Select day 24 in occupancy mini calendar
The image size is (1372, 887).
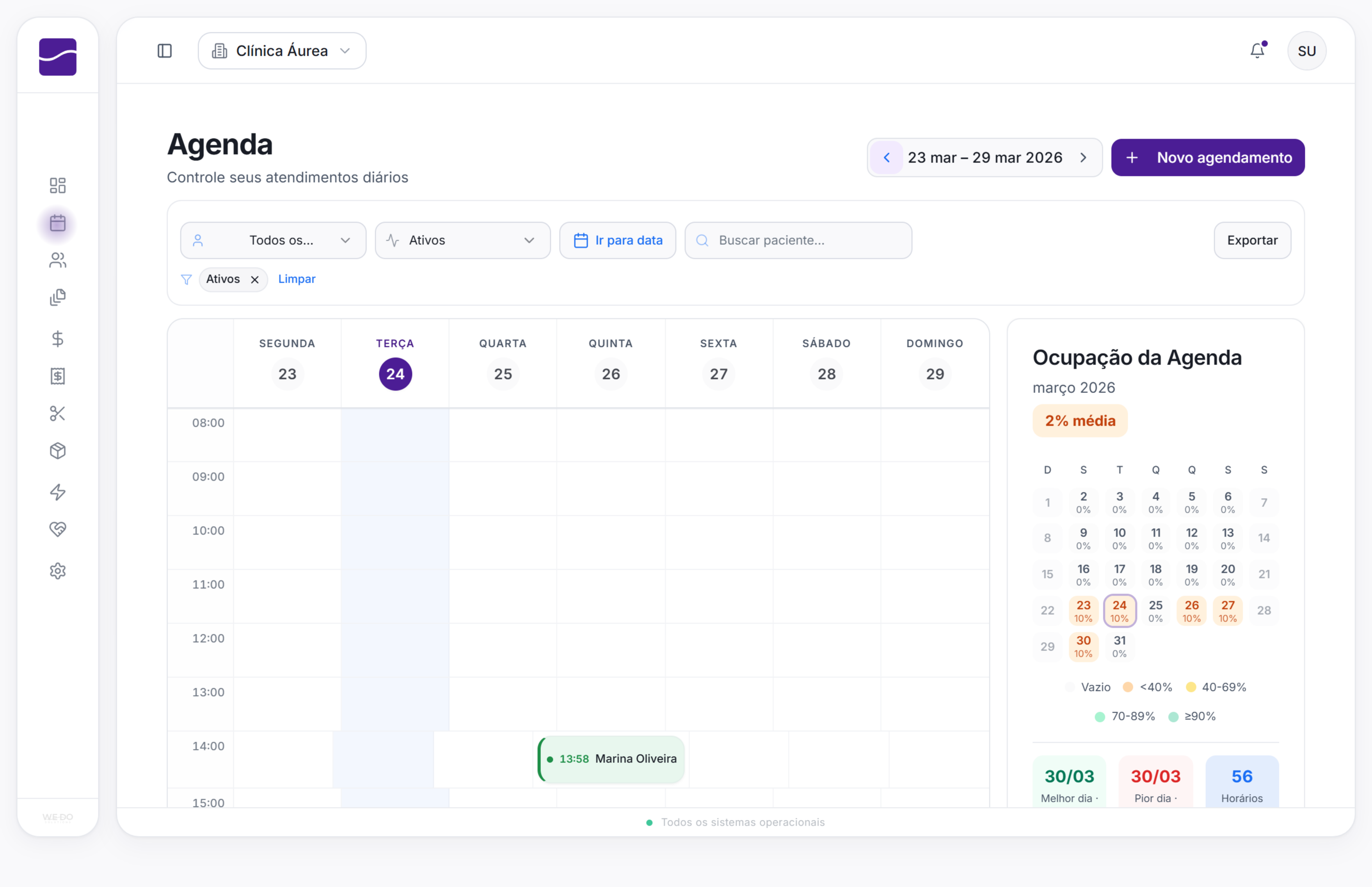coord(1119,611)
